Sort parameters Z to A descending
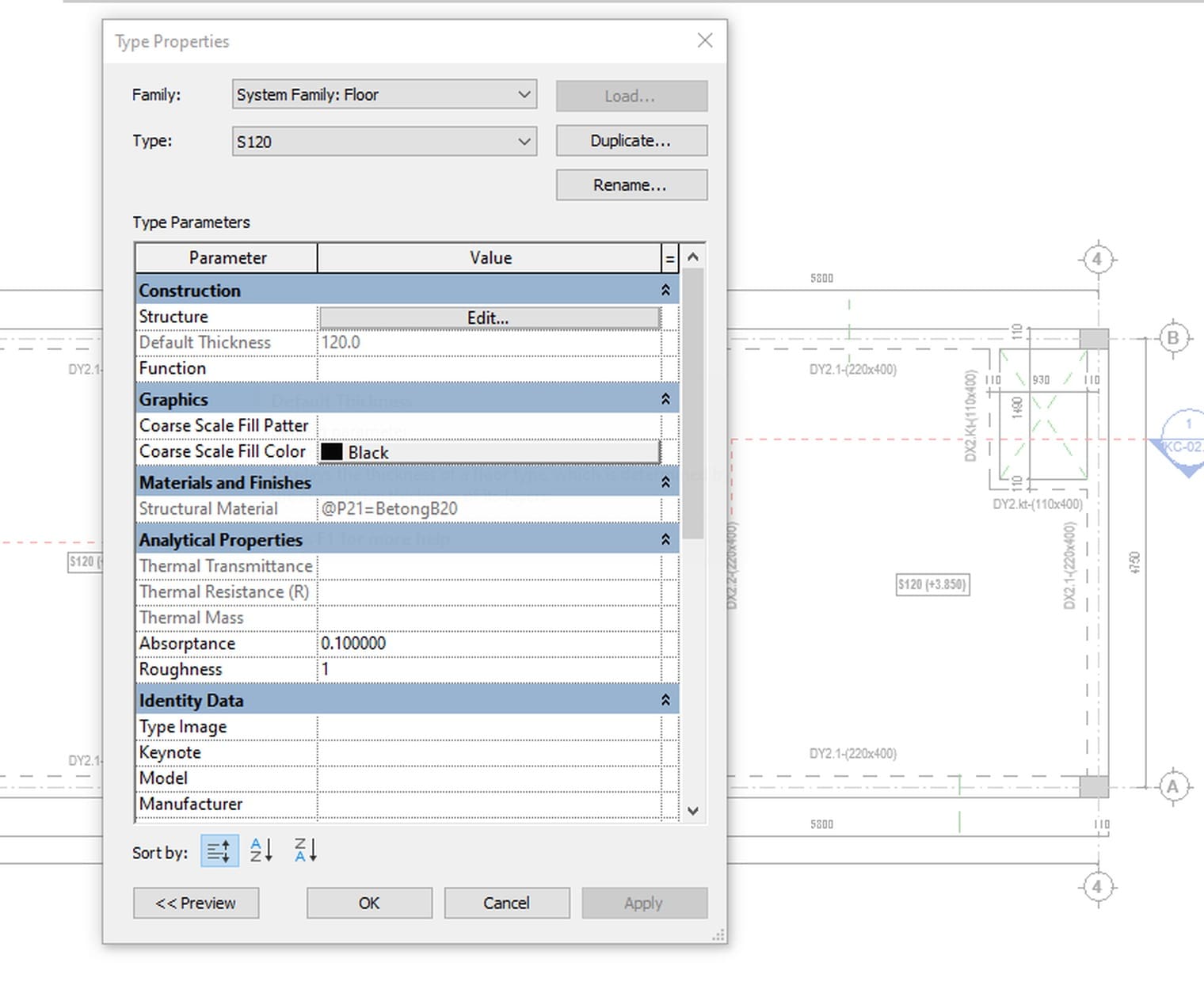Screen dimensions: 1204x989 click(x=306, y=850)
